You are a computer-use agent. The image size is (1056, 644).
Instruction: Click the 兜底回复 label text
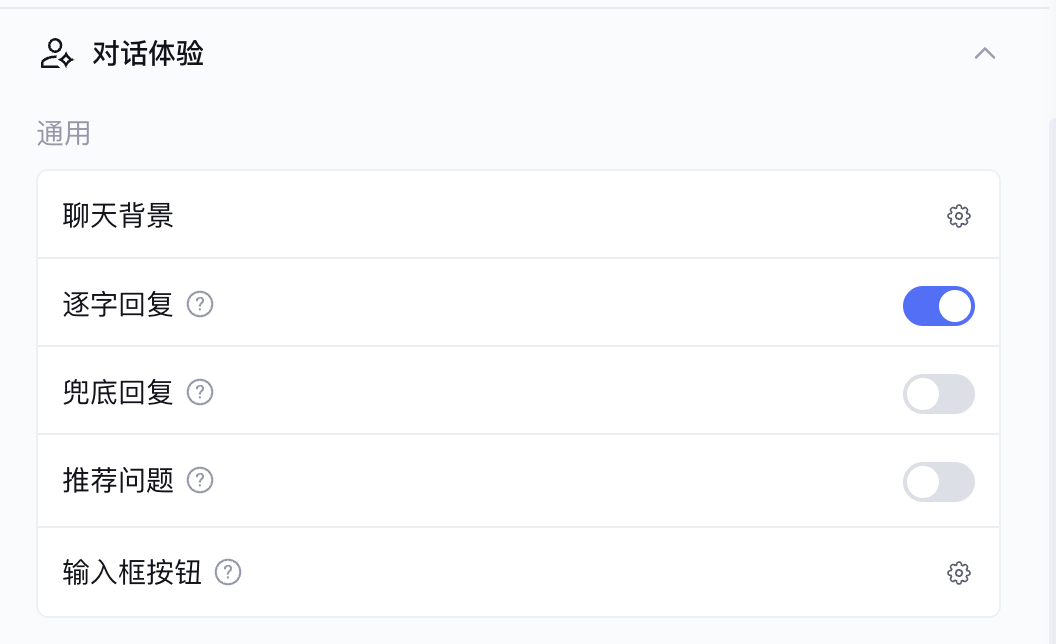[x=118, y=392]
